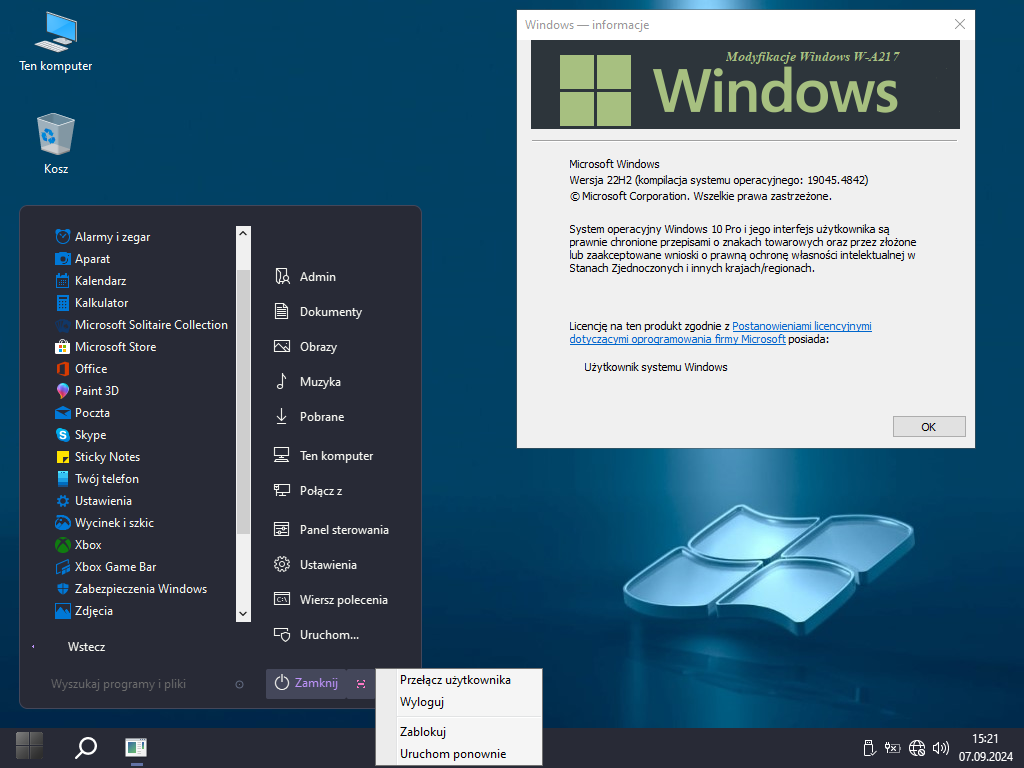Click the taskbar search magnifier icon
1024x768 pixels.
pos(87,747)
